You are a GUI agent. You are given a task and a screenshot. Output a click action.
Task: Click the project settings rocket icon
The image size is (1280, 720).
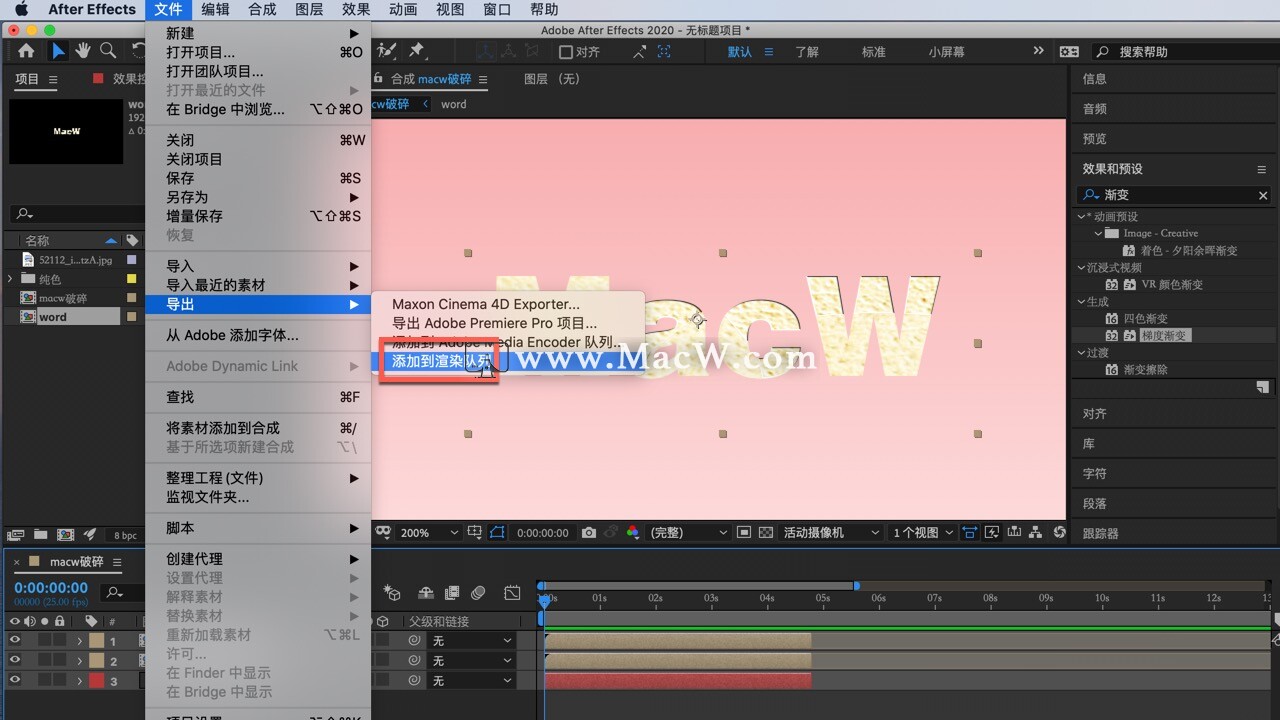point(90,535)
